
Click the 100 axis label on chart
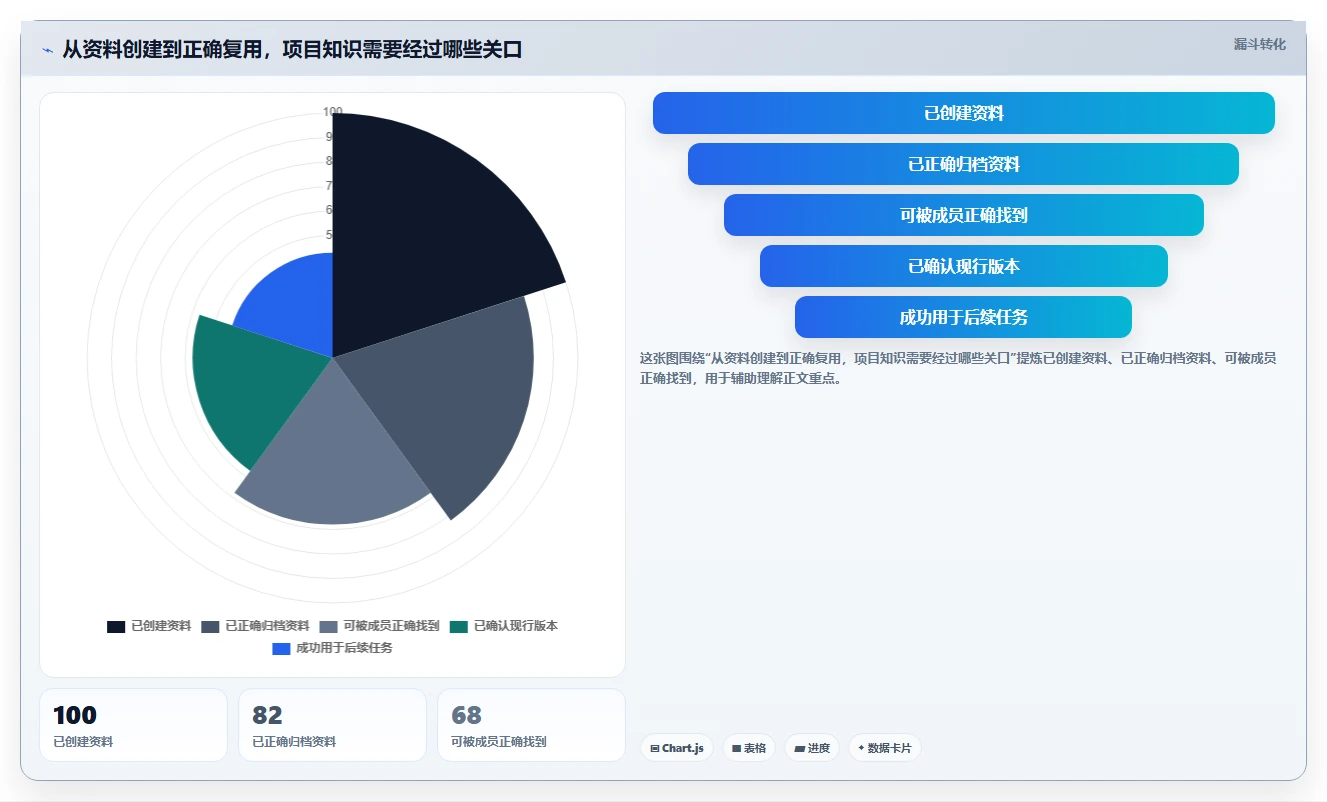[x=333, y=112]
